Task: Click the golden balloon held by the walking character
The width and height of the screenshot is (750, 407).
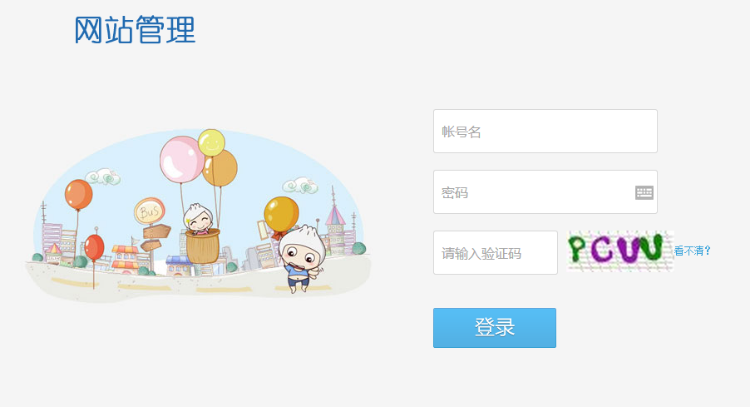Action: (x=281, y=215)
